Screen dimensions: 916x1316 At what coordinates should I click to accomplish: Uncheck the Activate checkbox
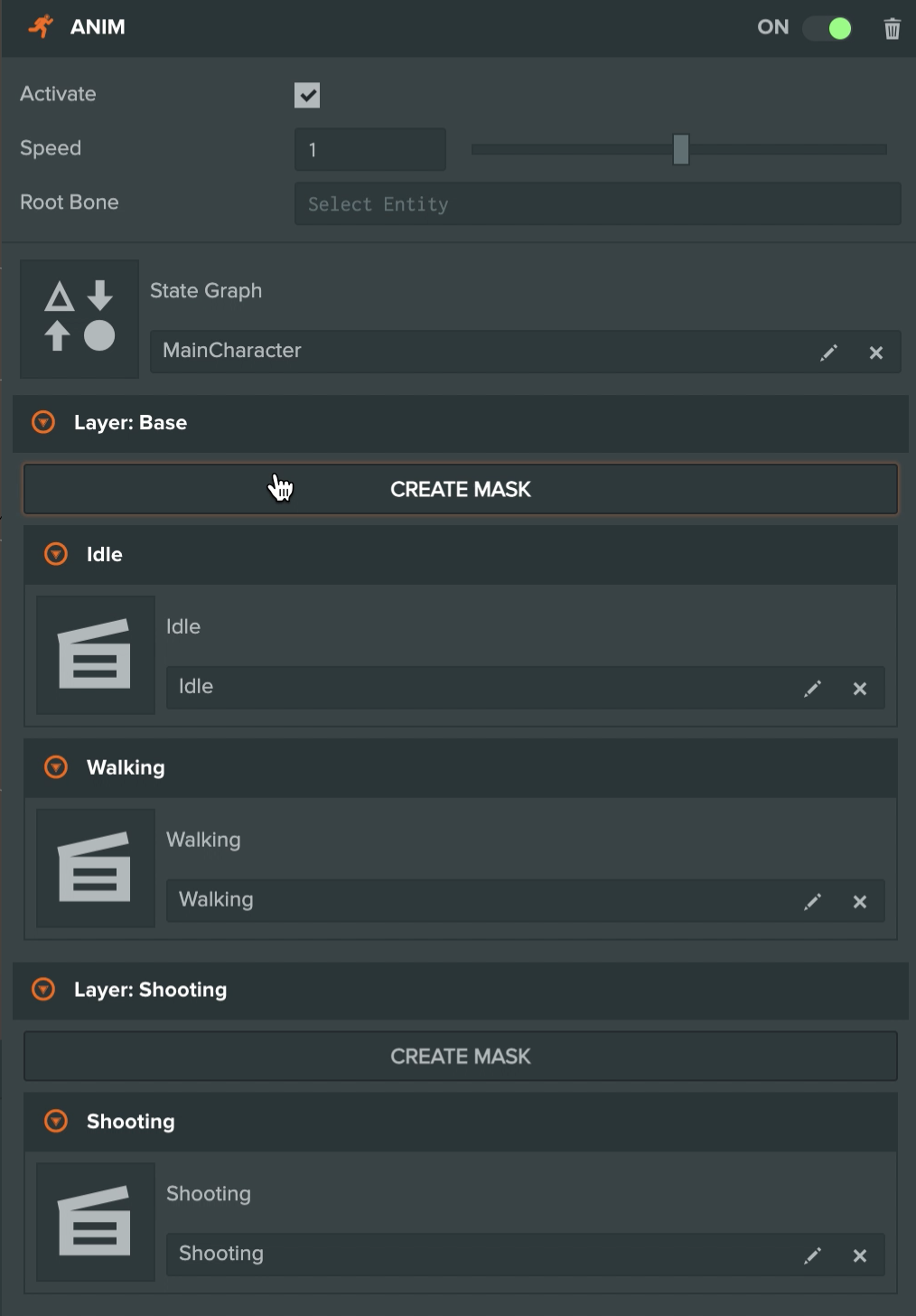click(307, 95)
